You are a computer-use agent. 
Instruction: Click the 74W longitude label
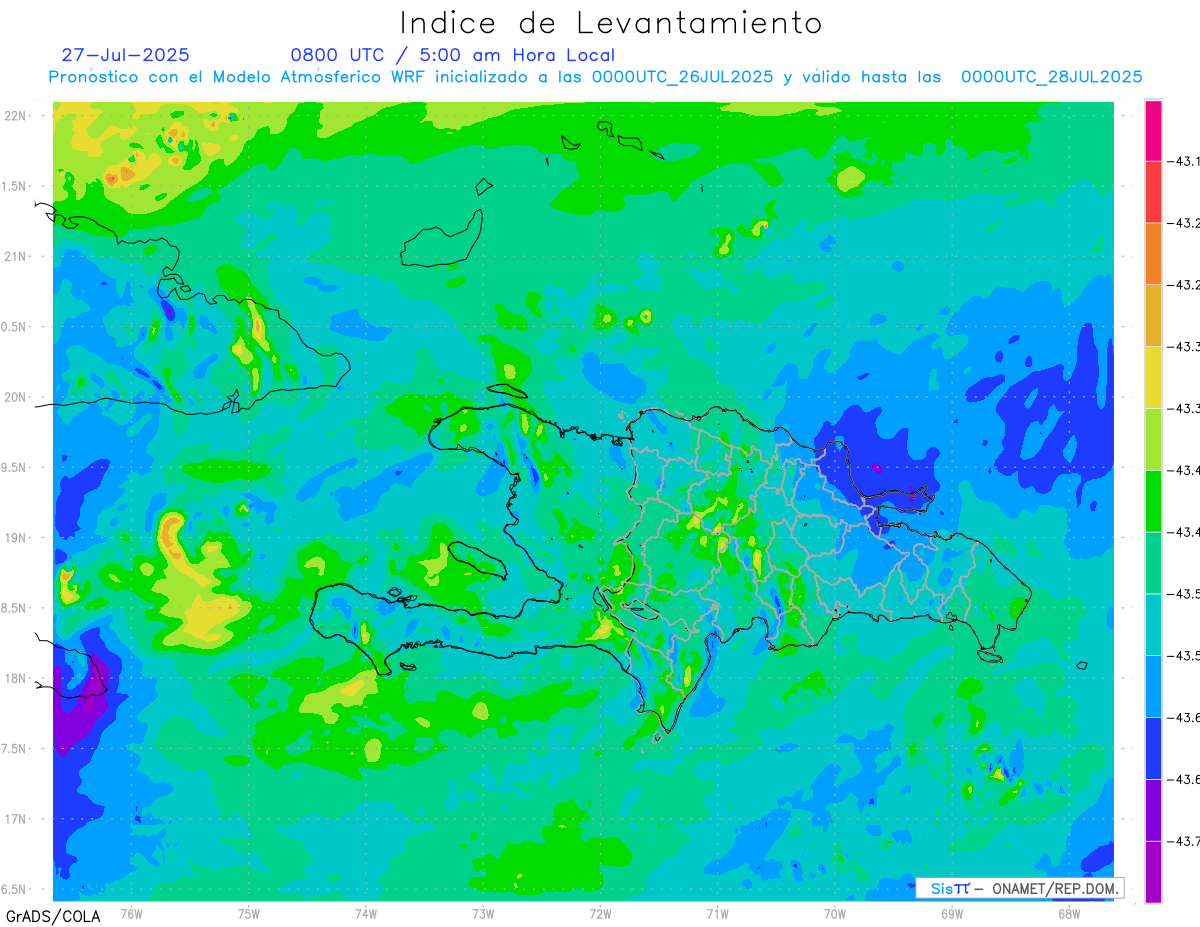pos(366,913)
